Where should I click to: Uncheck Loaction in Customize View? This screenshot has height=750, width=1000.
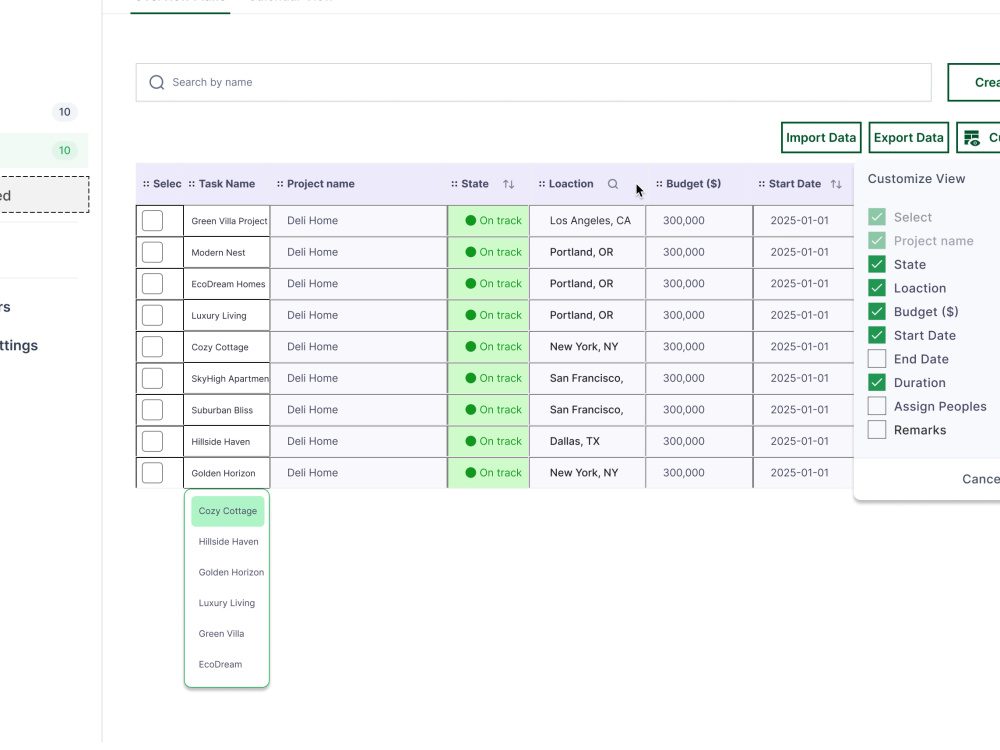click(x=877, y=288)
